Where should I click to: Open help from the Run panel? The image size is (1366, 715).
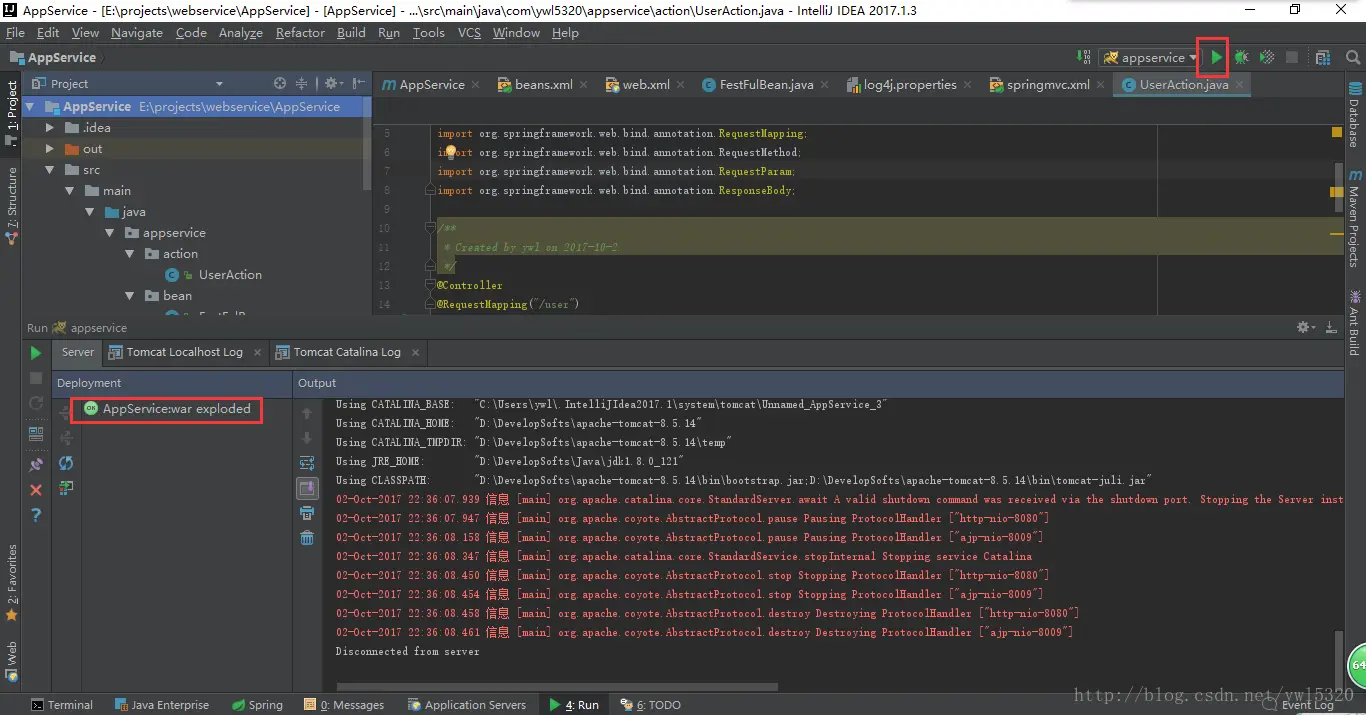pyautogui.click(x=36, y=515)
